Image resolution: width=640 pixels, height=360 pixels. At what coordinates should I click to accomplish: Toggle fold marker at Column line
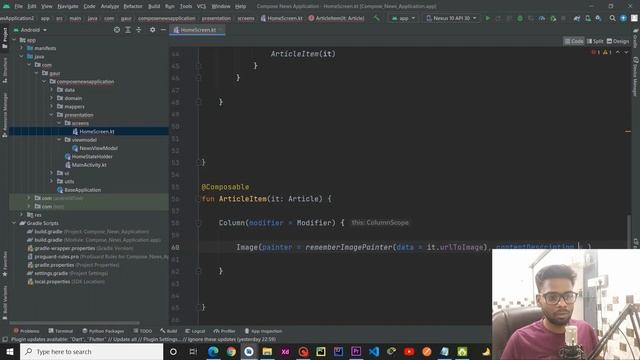(x=198, y=223)
